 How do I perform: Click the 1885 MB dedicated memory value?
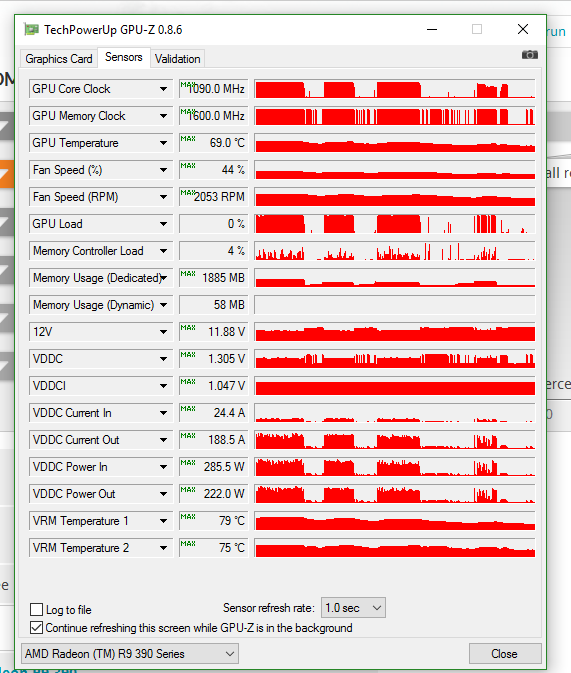[x=213, y=278]
